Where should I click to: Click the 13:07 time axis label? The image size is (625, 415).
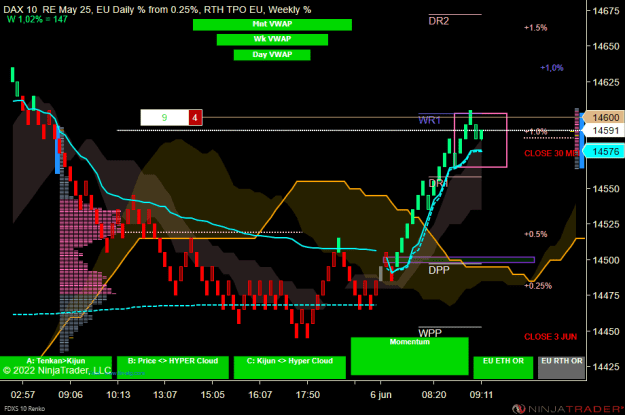[165, 395]
